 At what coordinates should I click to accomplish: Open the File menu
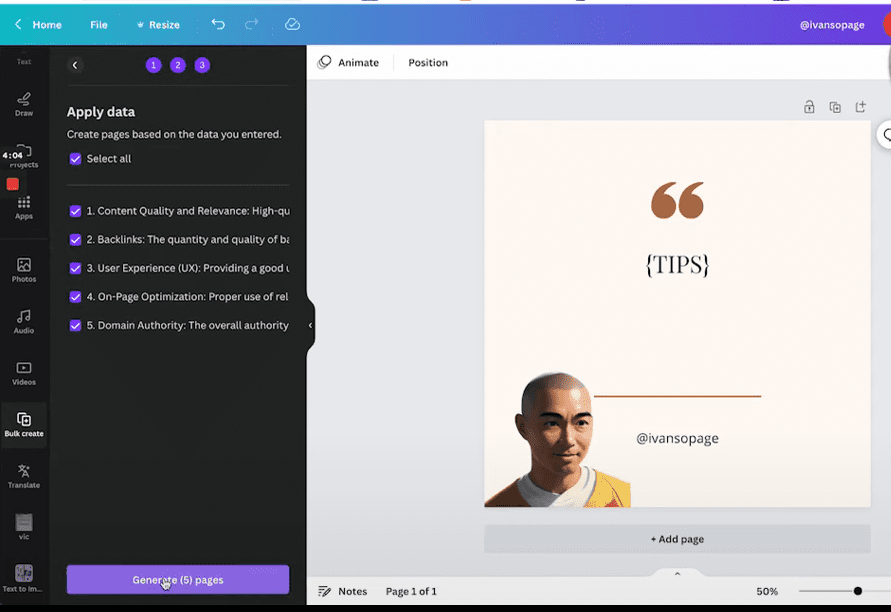[99, 24]
